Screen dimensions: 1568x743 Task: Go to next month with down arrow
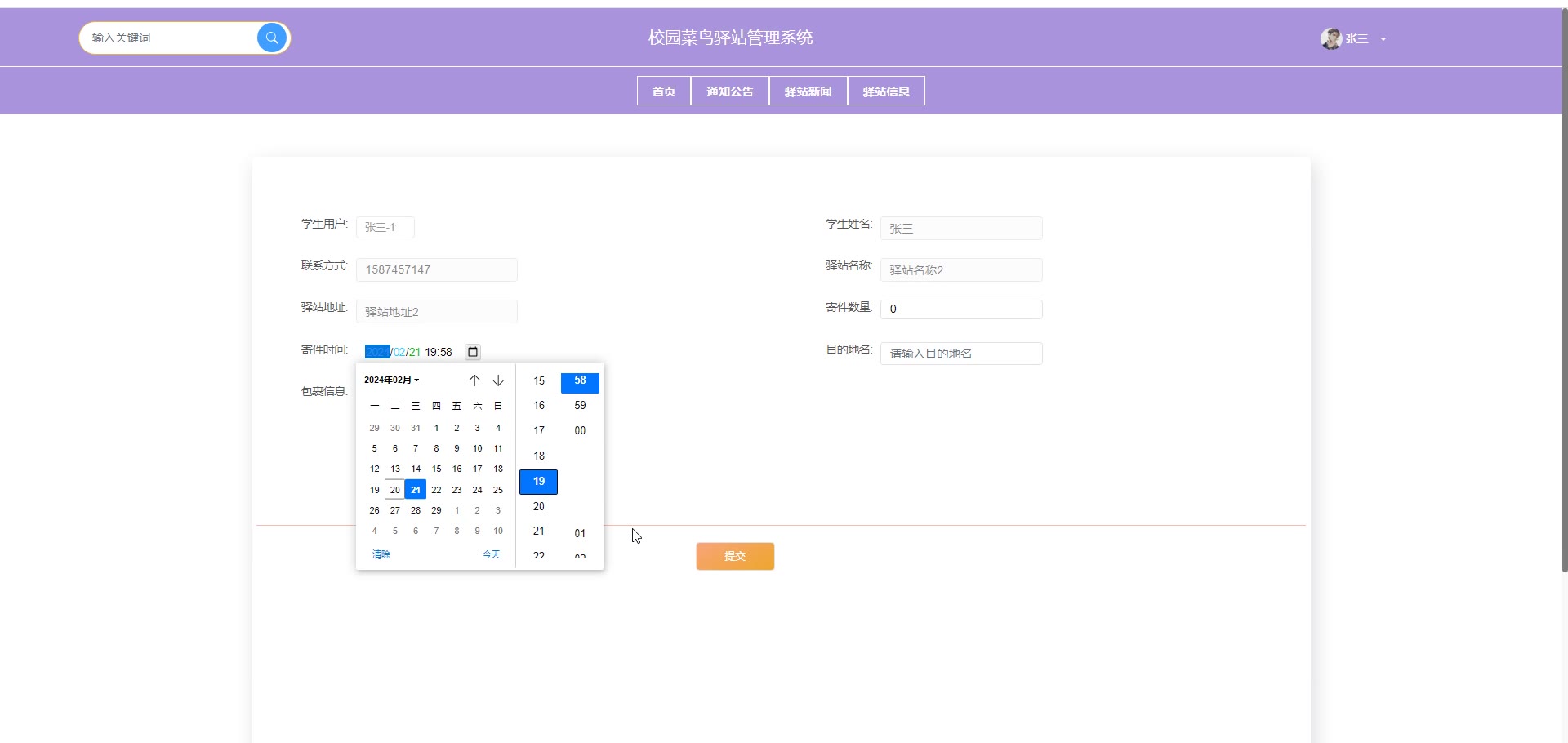498,380
